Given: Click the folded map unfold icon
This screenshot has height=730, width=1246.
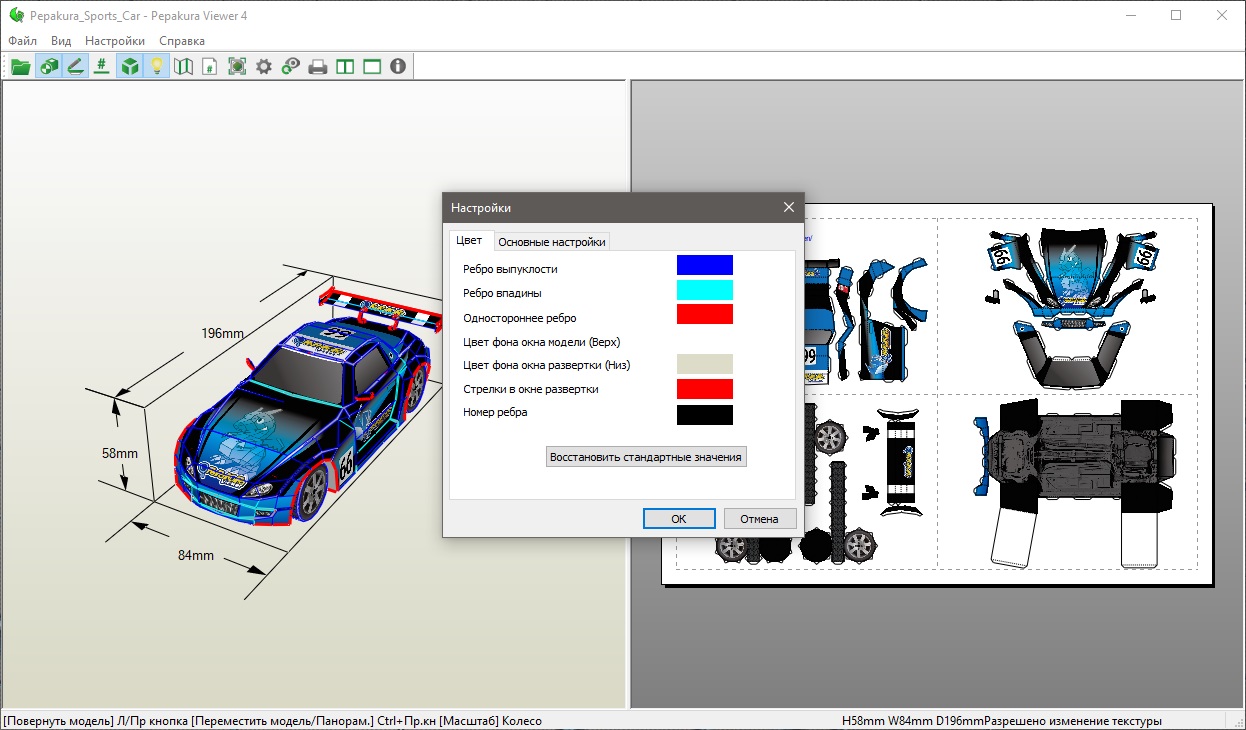Looking at the screenshot, I should pos(183,67).
